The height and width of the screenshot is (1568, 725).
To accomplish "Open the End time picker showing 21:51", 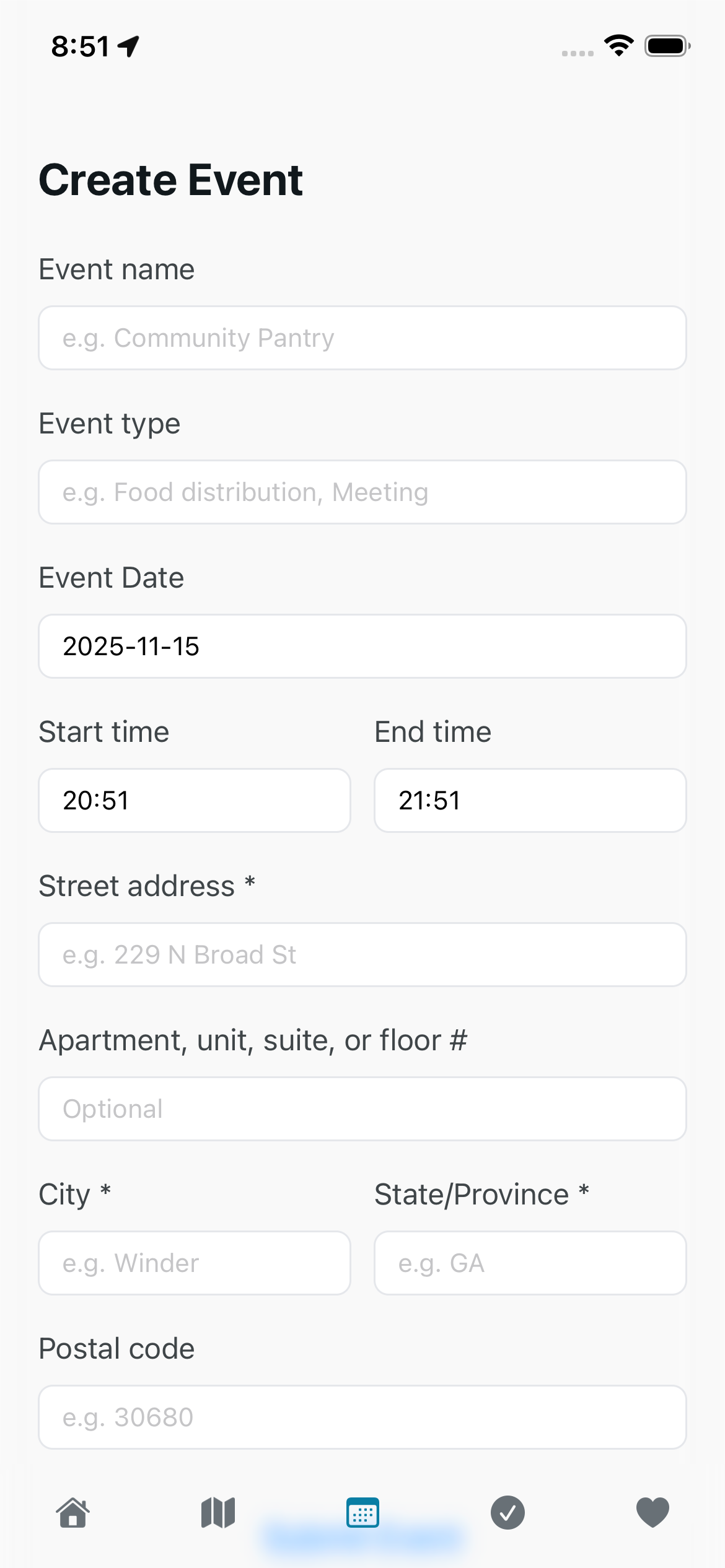I will (x=530, y=801).
